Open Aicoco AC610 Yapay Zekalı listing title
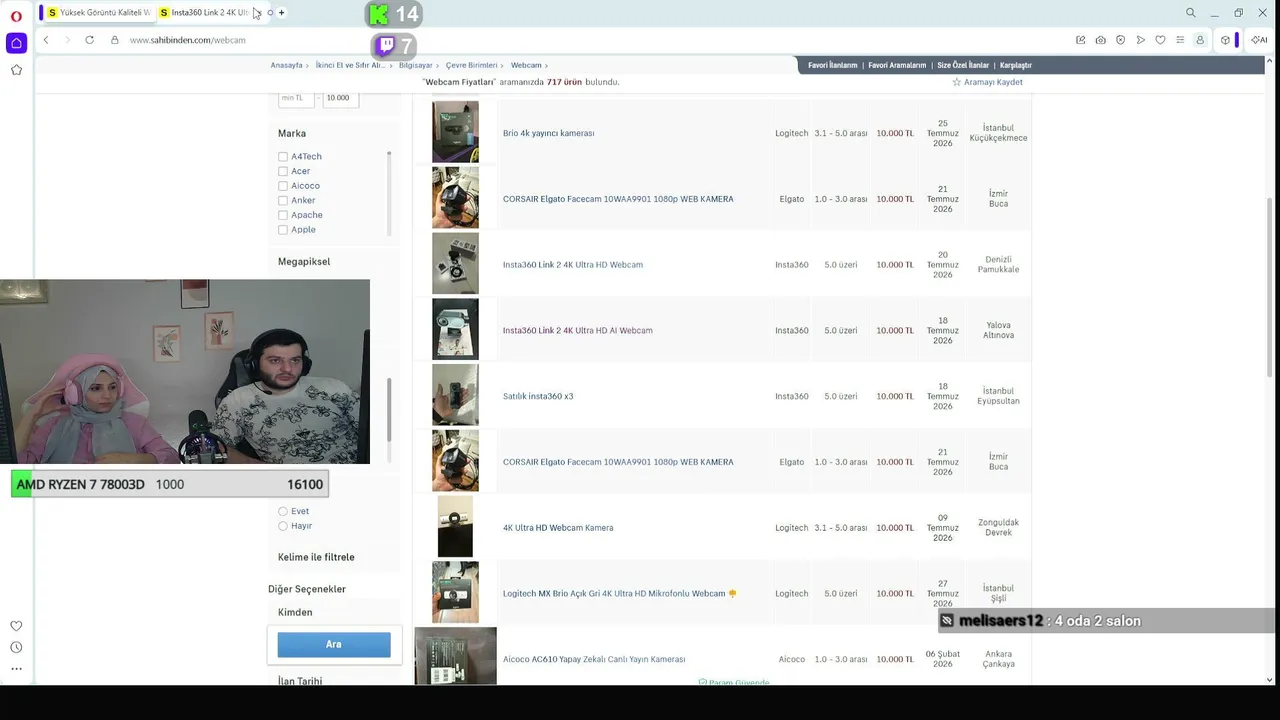Screen dimensions: 1280x720 point(594,660)
